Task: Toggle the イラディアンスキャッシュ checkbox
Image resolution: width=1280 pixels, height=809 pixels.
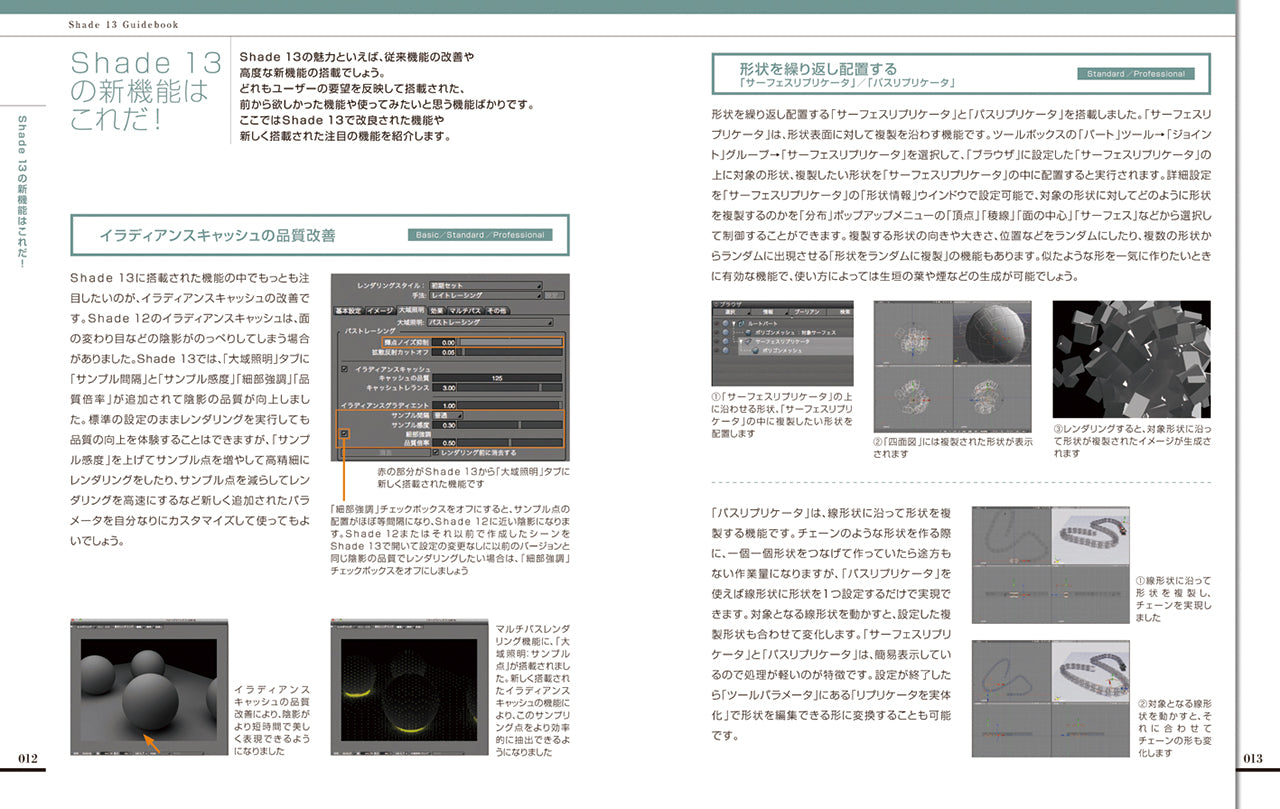Action: [344, 369]
